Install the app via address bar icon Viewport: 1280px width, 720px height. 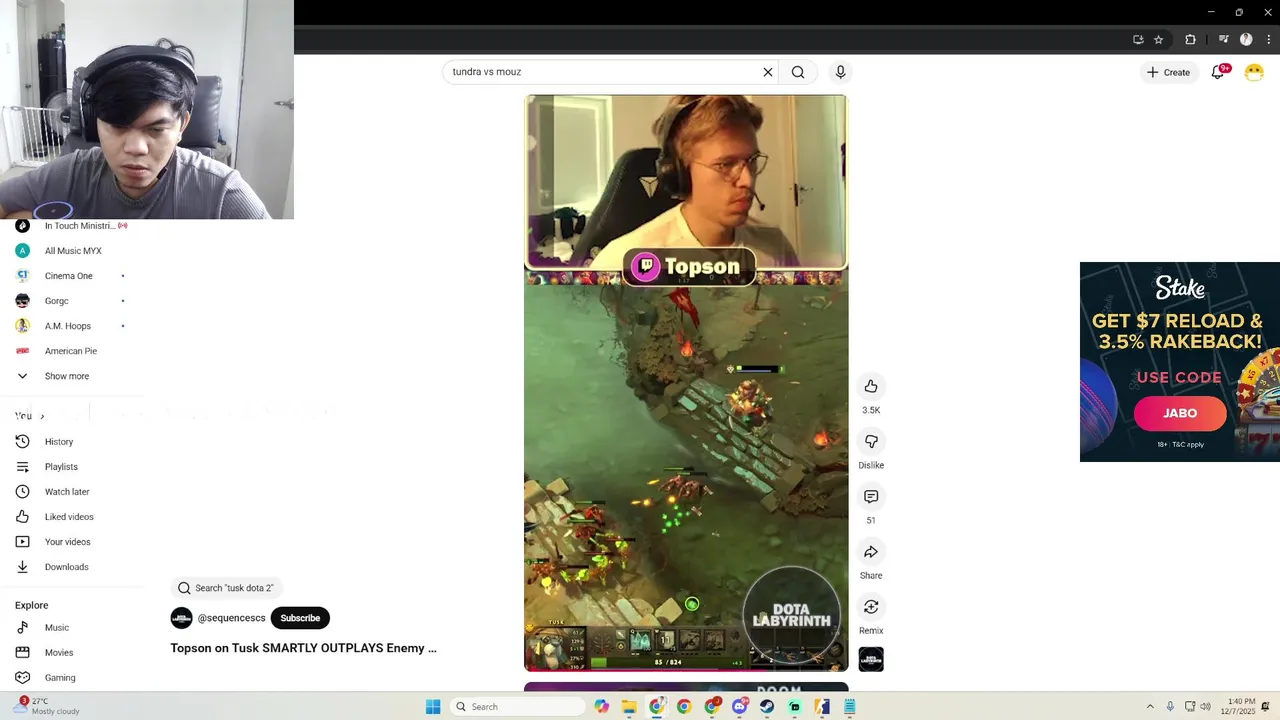pyautogui.click(x=1138, y=40)
